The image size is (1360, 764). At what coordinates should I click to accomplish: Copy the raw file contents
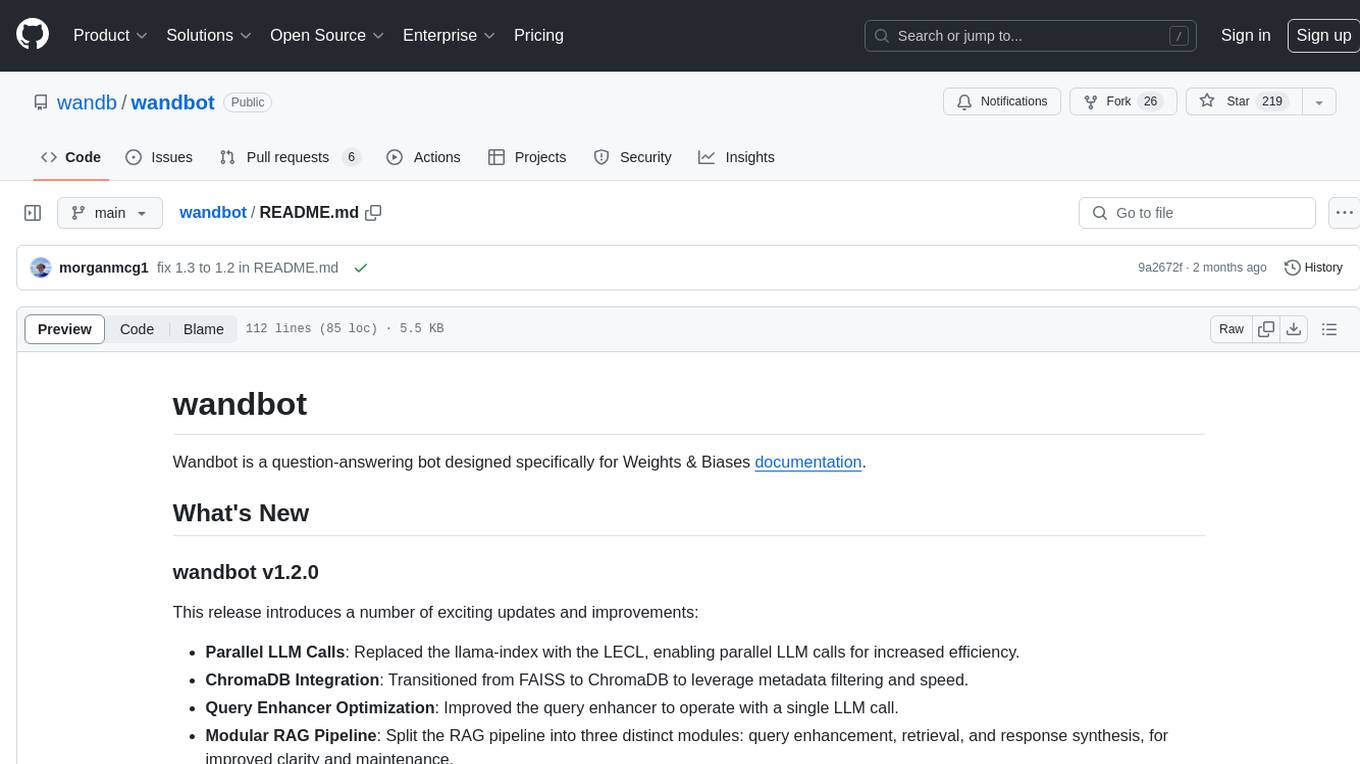[1266, 329]
